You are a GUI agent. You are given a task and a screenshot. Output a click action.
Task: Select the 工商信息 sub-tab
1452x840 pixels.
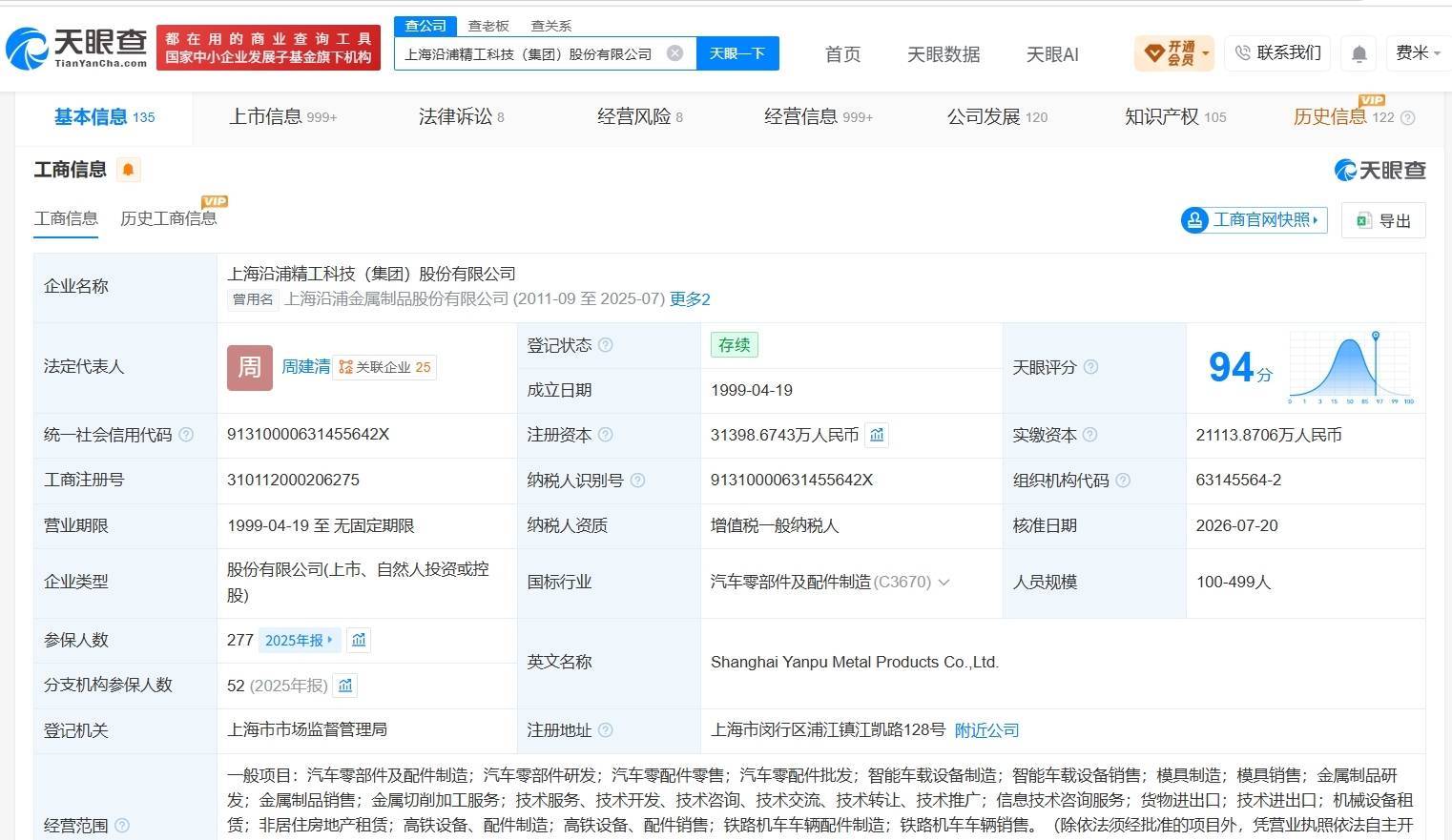66,218
